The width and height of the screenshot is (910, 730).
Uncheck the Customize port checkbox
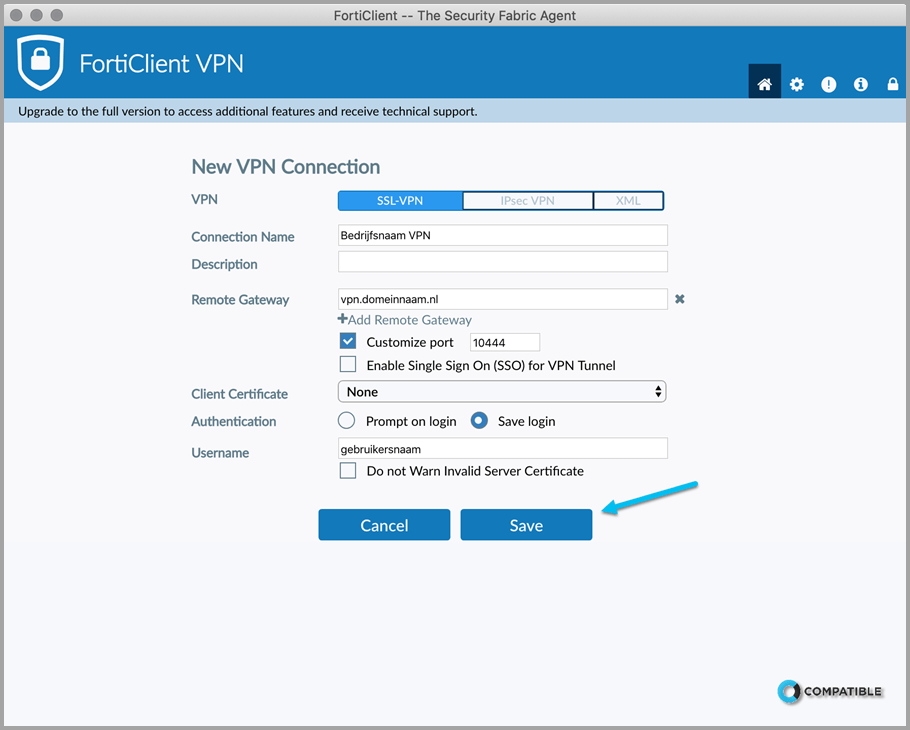tap(348, 341)
